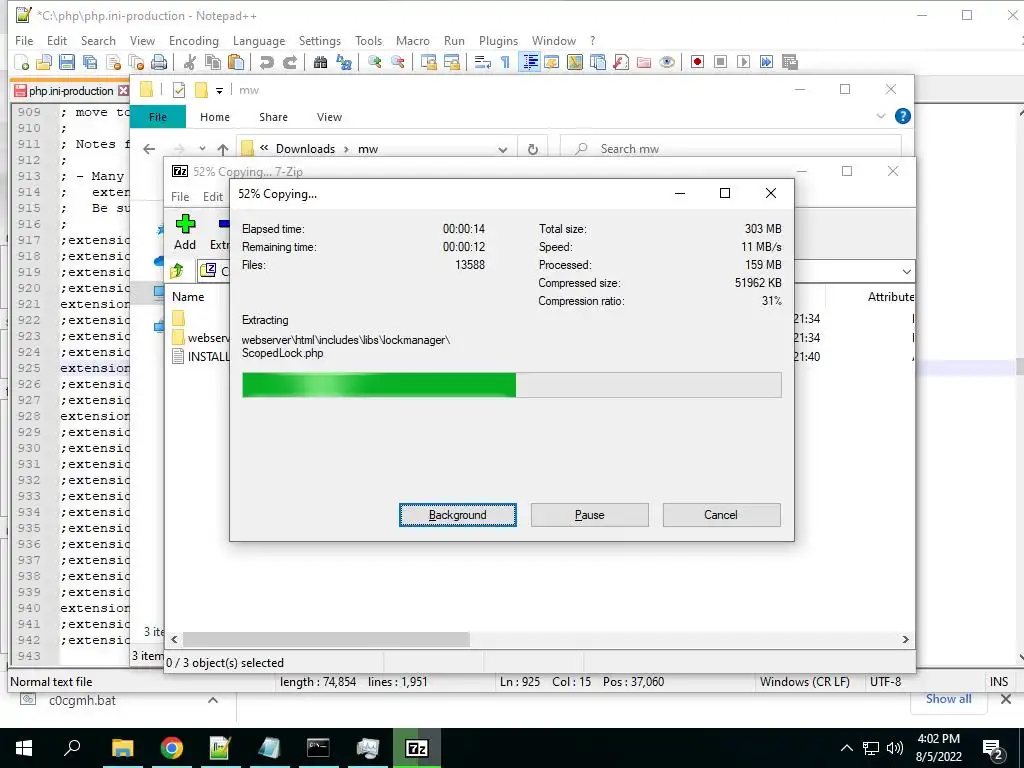Expand the 7-Zip path combo box dropdown
The image size is (1024, 768).
906,271
